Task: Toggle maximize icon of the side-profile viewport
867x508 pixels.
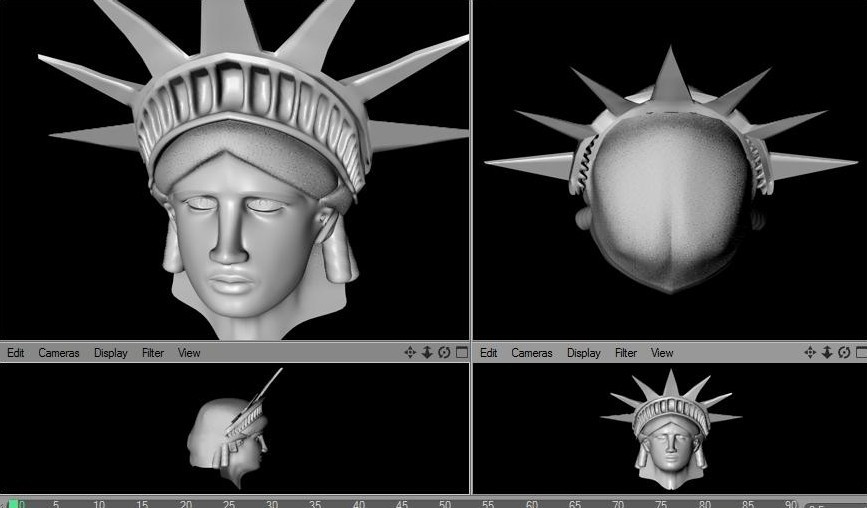Action: tap(462, 352)
